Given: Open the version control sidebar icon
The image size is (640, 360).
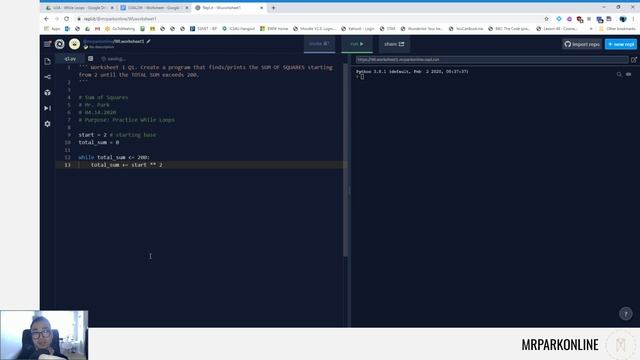Looking at the screenshot, I should pyautogui.click(x=47, y=77).
